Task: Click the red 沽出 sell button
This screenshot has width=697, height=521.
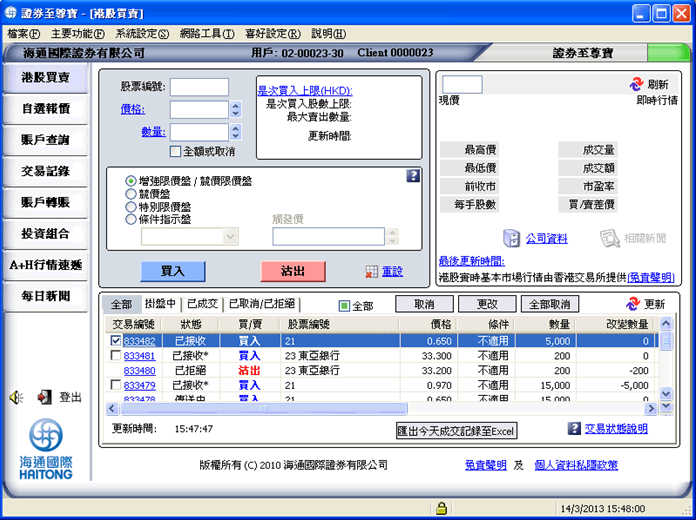Action: pyautogui.click(x=293, y=271)
